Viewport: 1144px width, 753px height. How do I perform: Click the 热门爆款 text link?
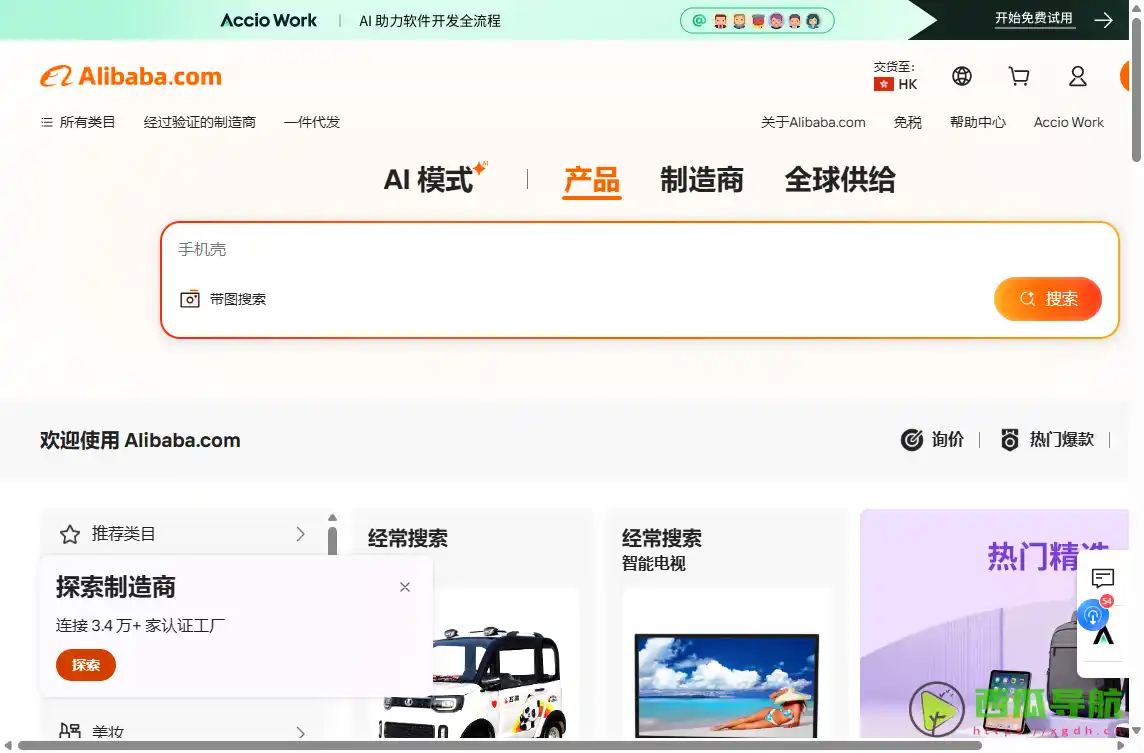1062,439
